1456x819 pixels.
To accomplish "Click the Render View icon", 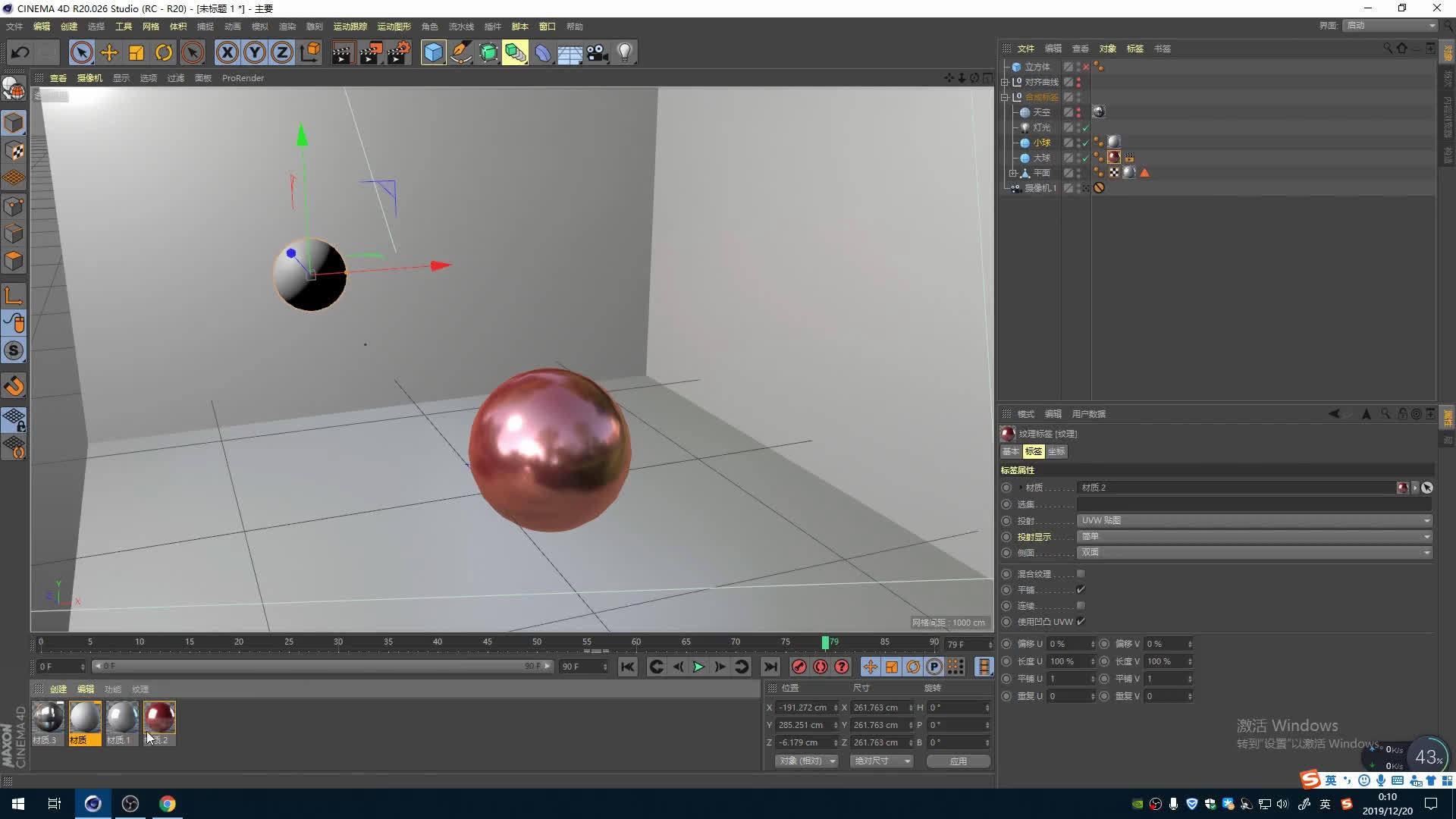I will click(343, 52).
